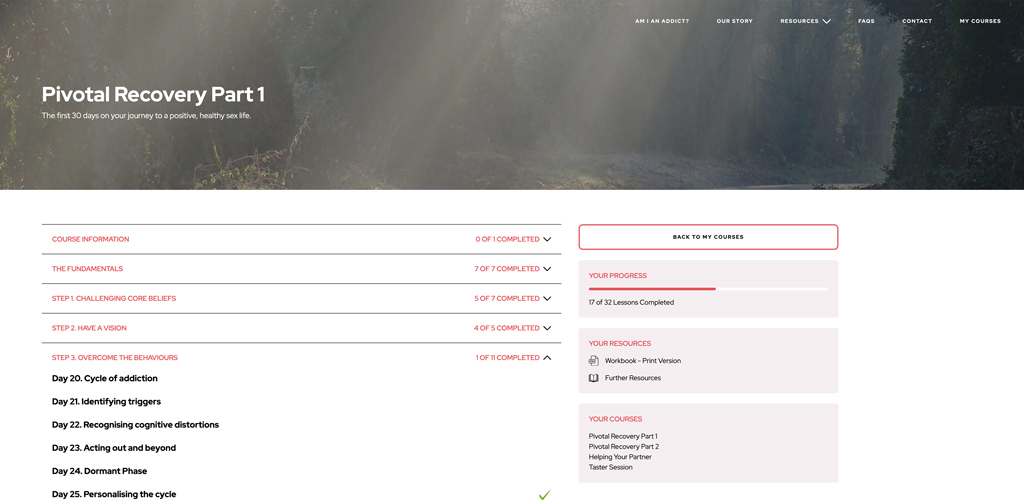1024x500 pixels.
Task: Go to Our Story page
Action: pyautogui.click(x=734, y=21)
